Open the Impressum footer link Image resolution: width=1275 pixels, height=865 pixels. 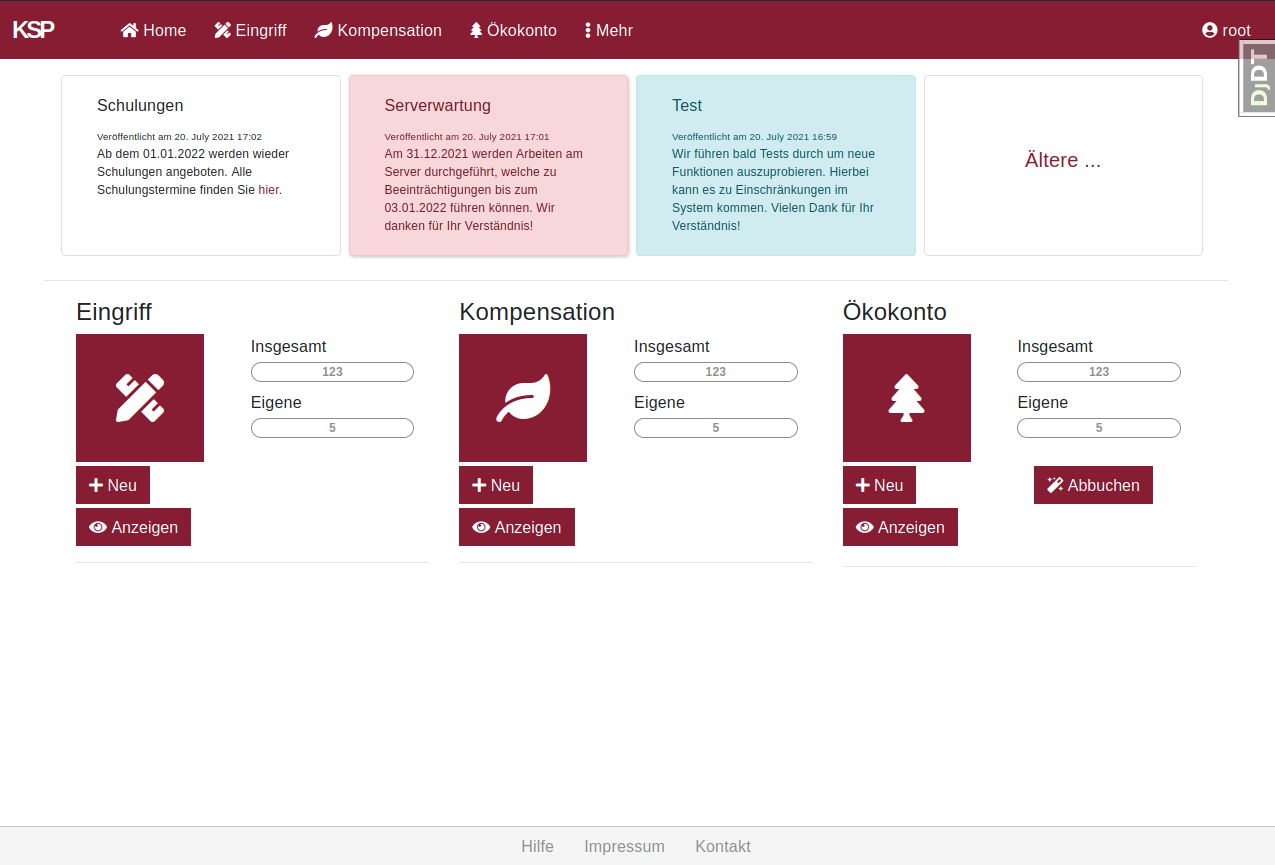(624, 846)
